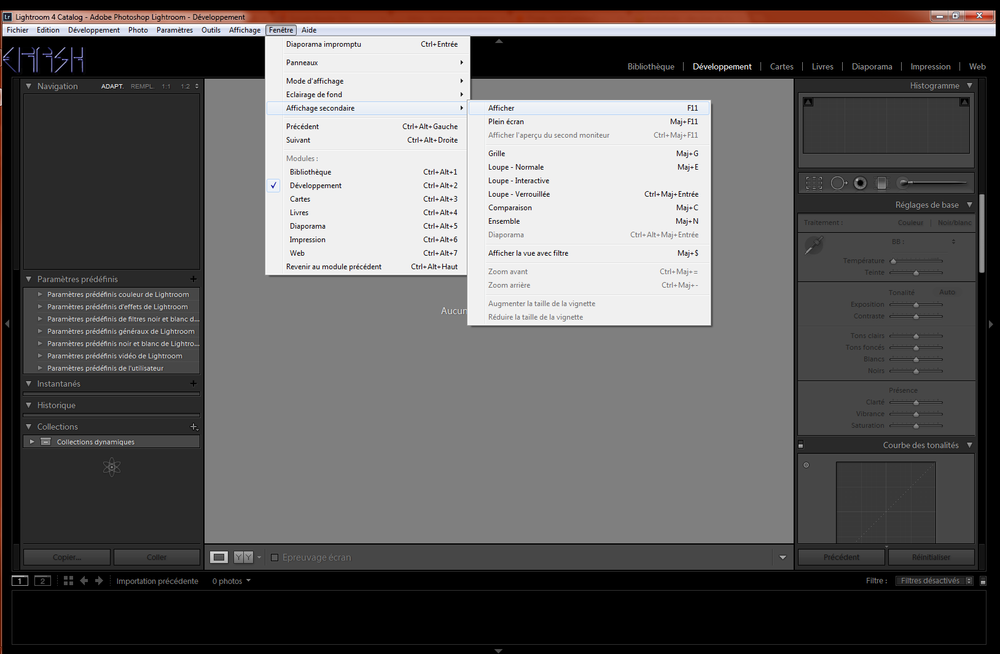The width and height of the screenshot is (1000, 654).
Task: Choose Plein écran in the submenu
Action: (589, 121)
